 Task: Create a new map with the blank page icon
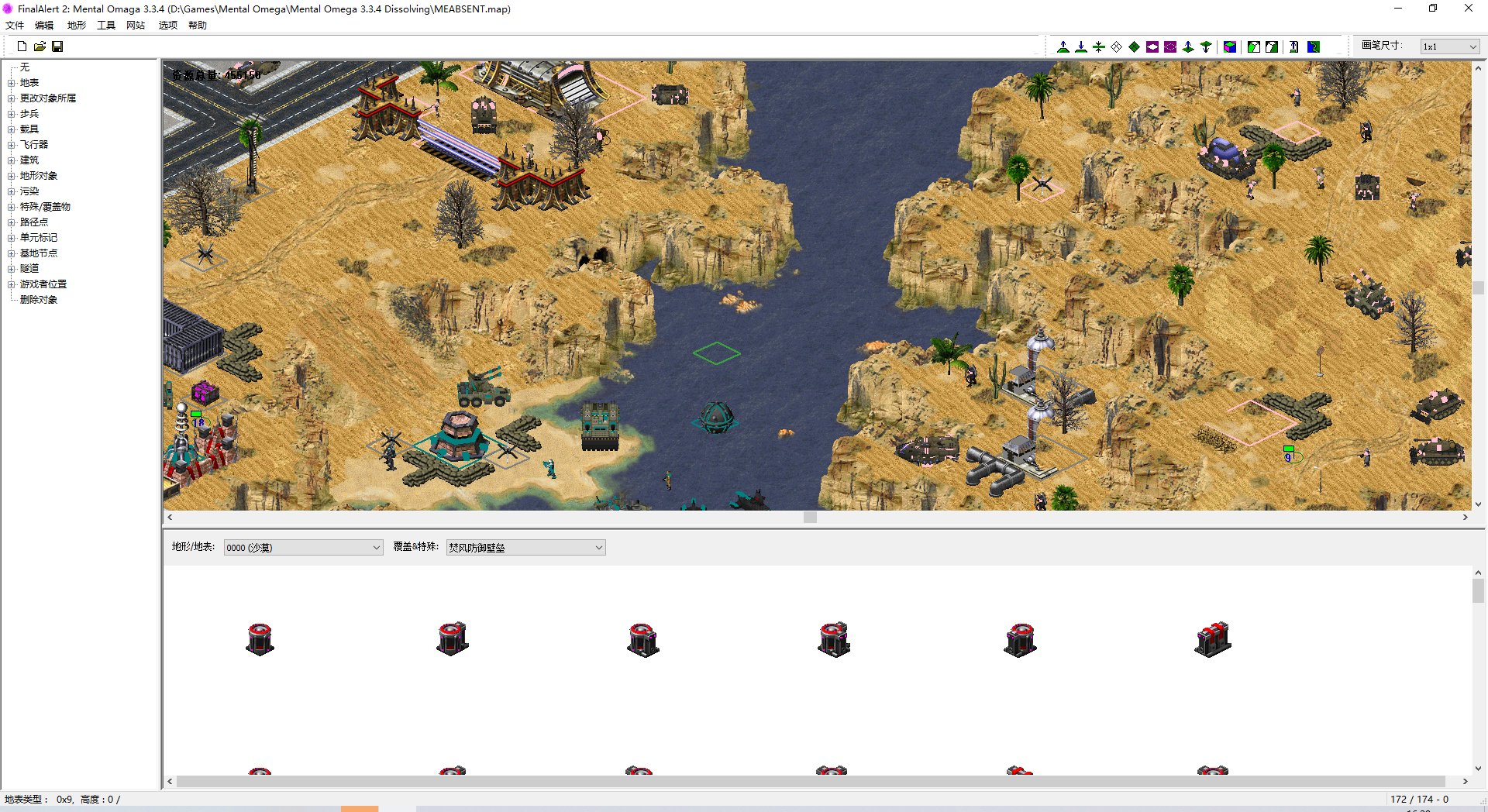click(x=22, y=46)
